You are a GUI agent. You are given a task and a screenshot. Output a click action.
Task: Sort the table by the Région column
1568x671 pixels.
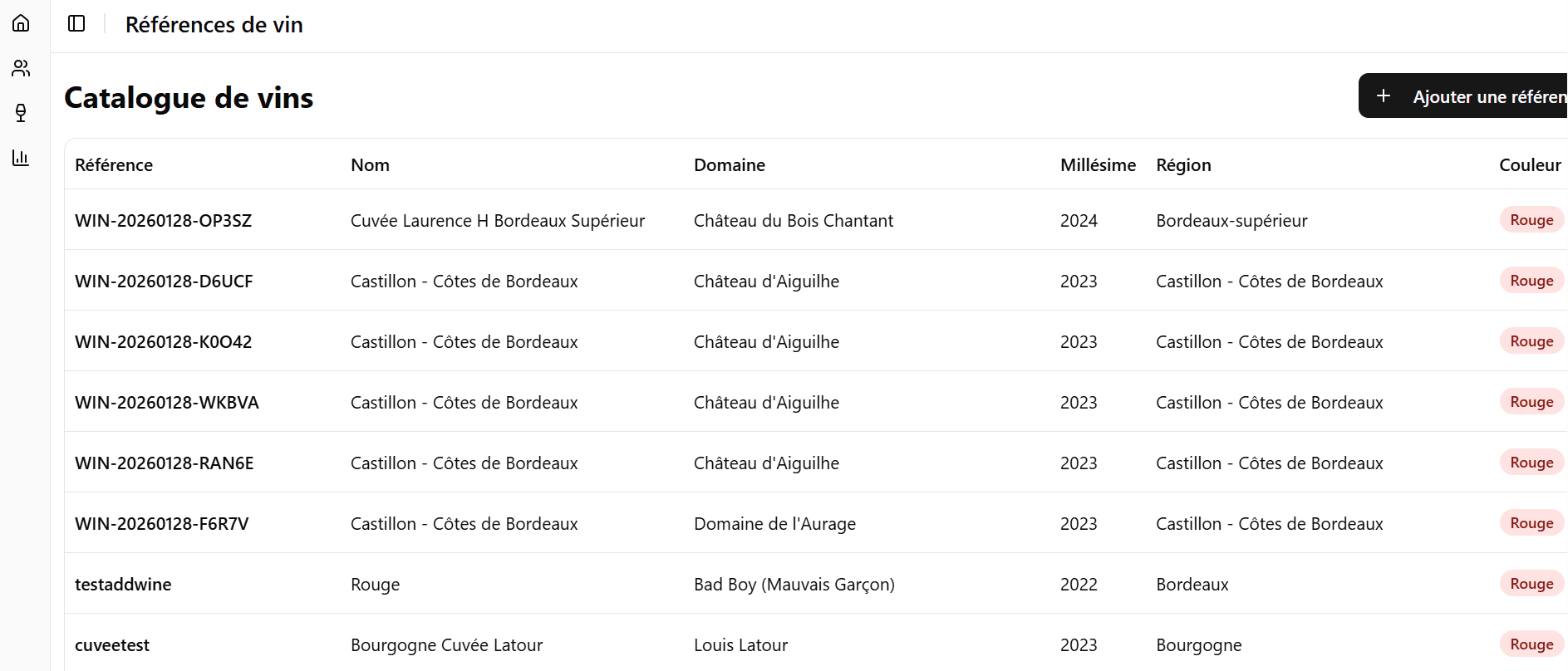point(1183,164)
